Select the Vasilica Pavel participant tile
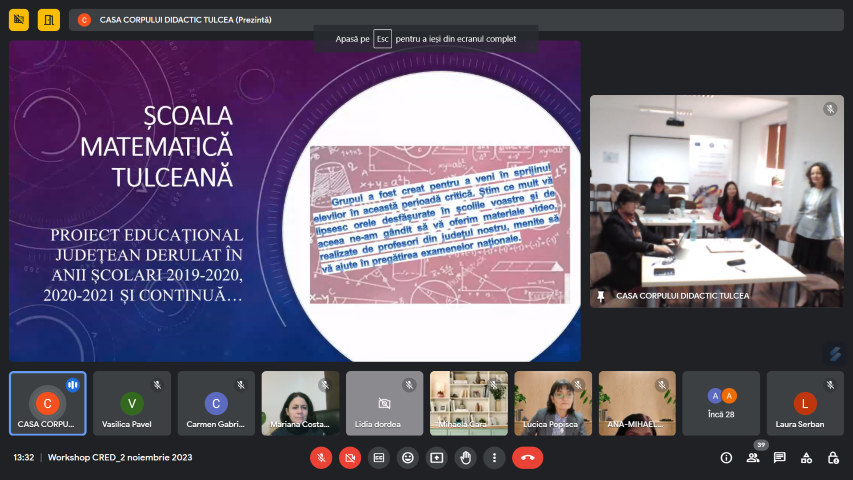This screenshot has height=480, width=853. [132, 403]
